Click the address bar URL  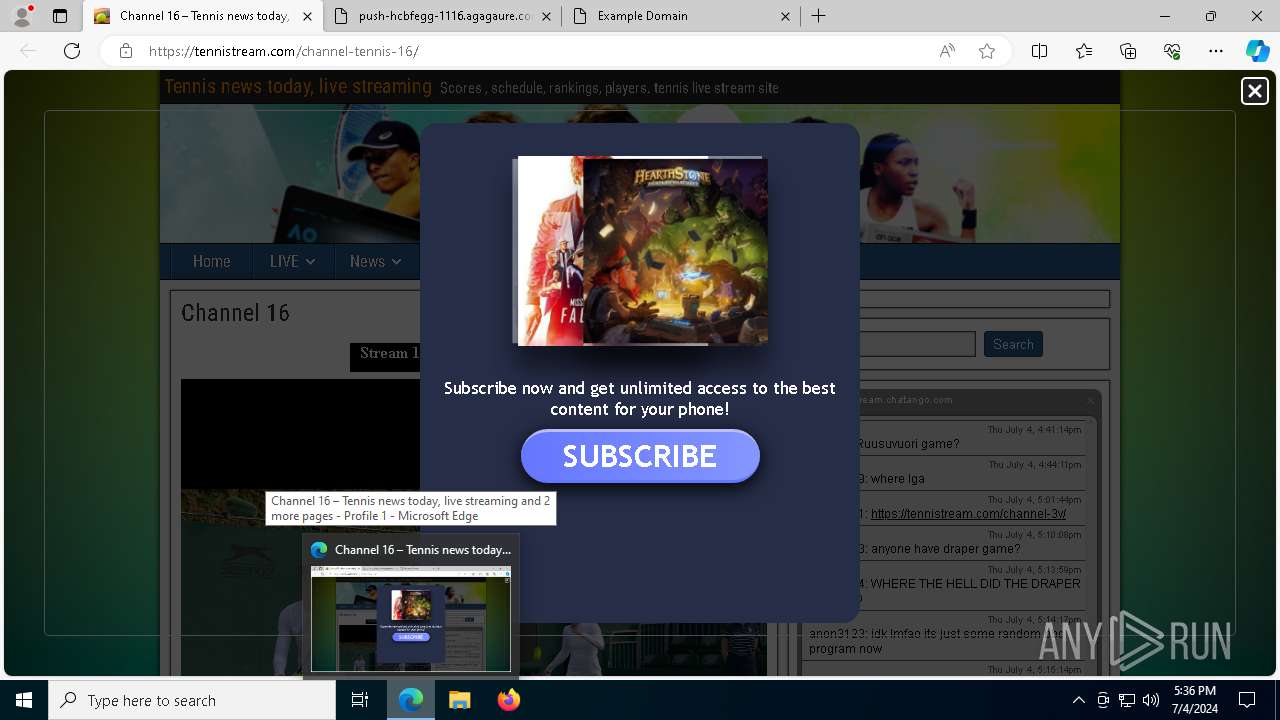[283, 51]
